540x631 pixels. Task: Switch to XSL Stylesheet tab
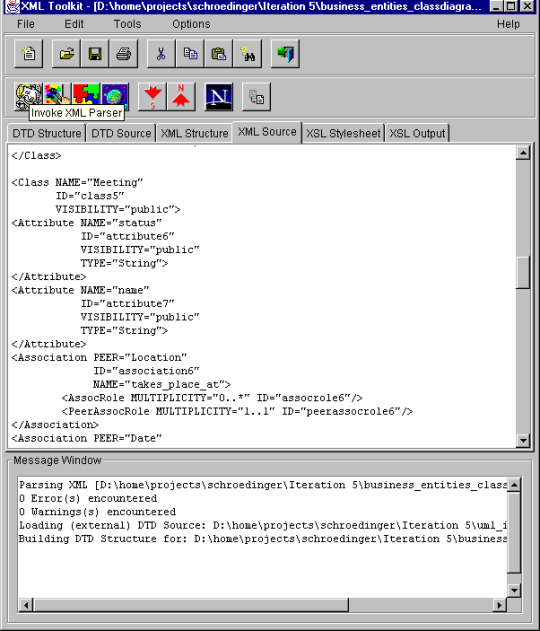(x=343, y=133)
